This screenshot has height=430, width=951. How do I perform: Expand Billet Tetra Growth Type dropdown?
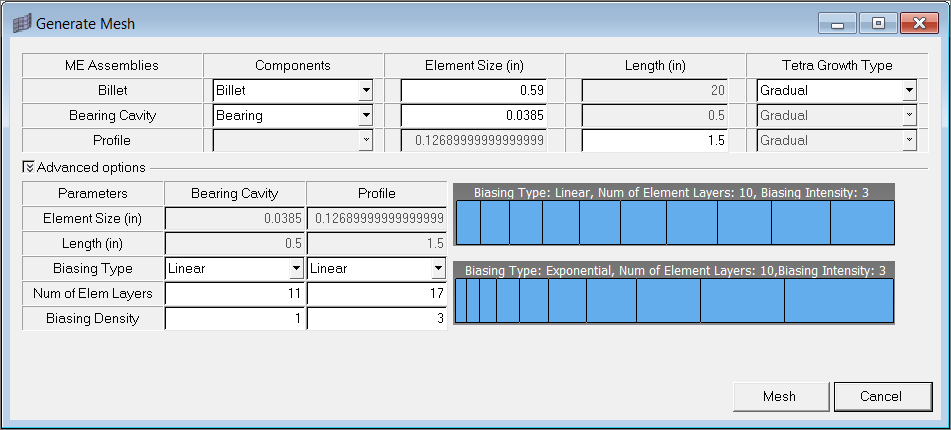point(908,90)
